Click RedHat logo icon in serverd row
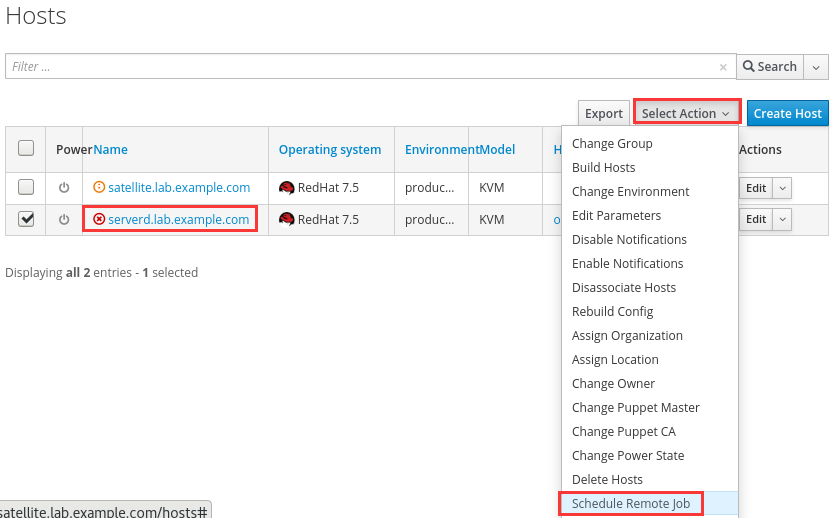 286,219
